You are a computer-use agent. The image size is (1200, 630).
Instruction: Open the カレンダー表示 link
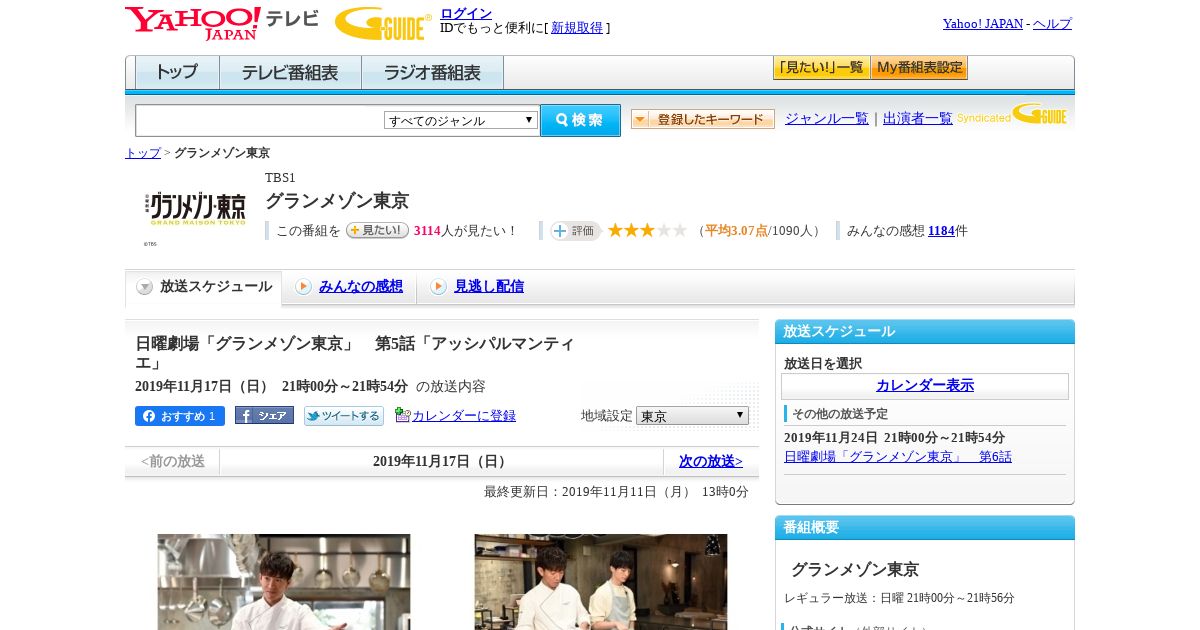[925, 386]
